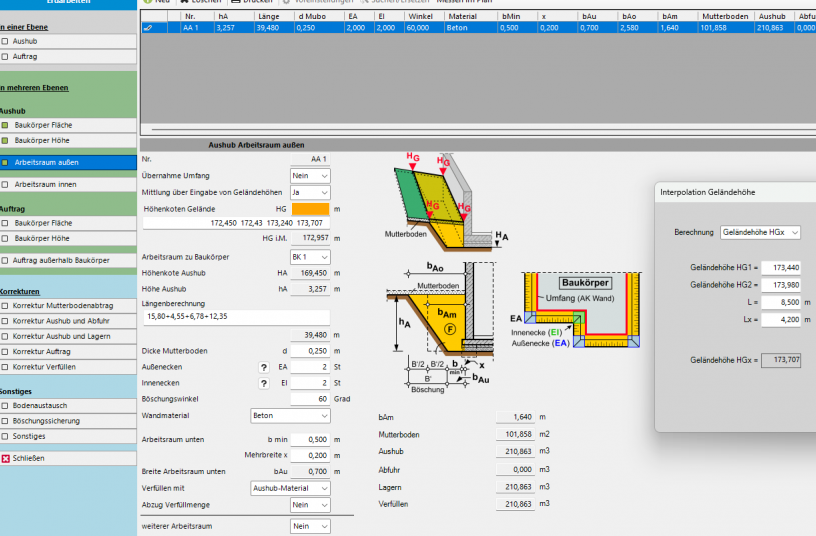The image size is (816, 536).
Task: Click the help icon for Außenecken
Action: [264, 367]
